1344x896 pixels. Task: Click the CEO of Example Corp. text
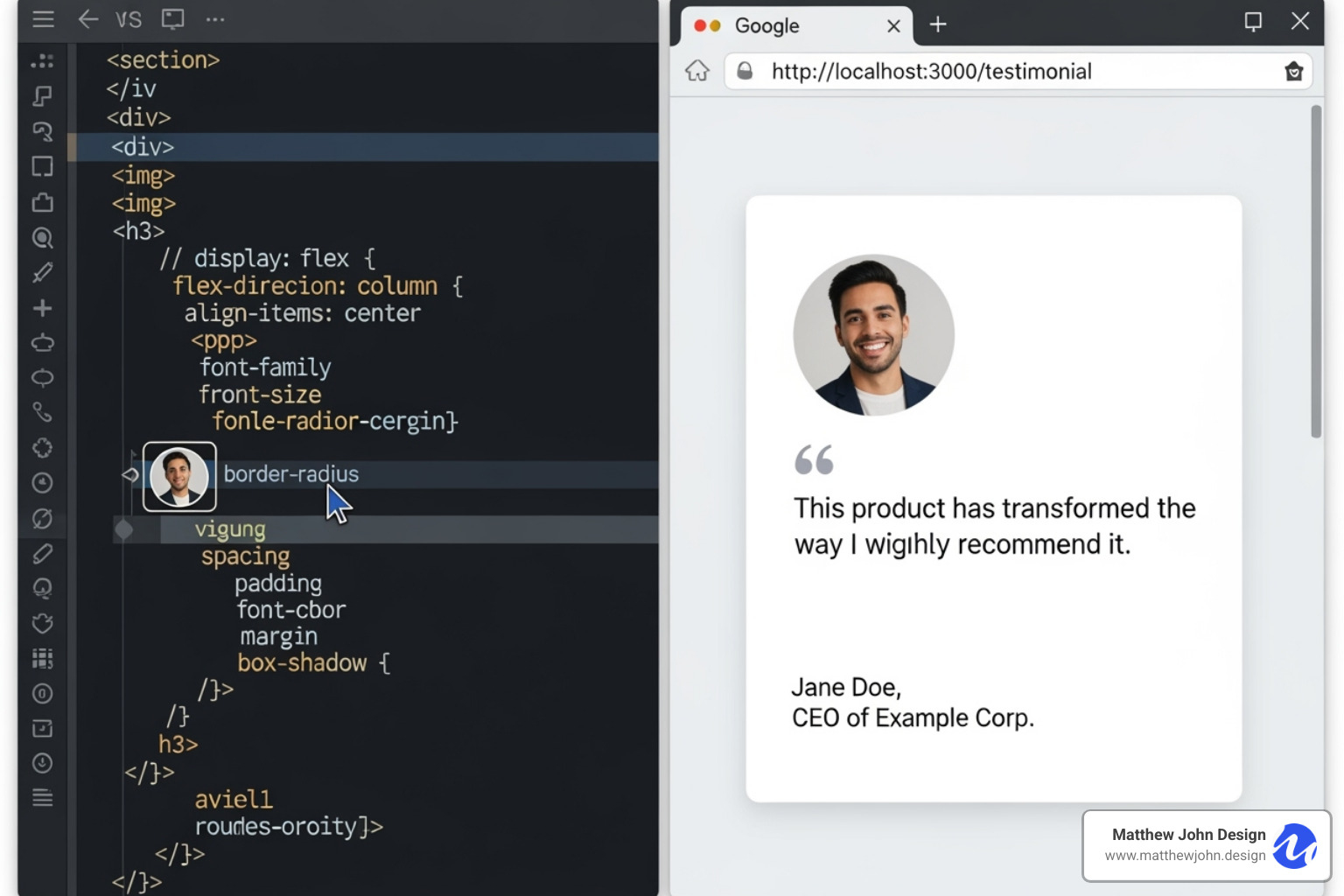913,718
